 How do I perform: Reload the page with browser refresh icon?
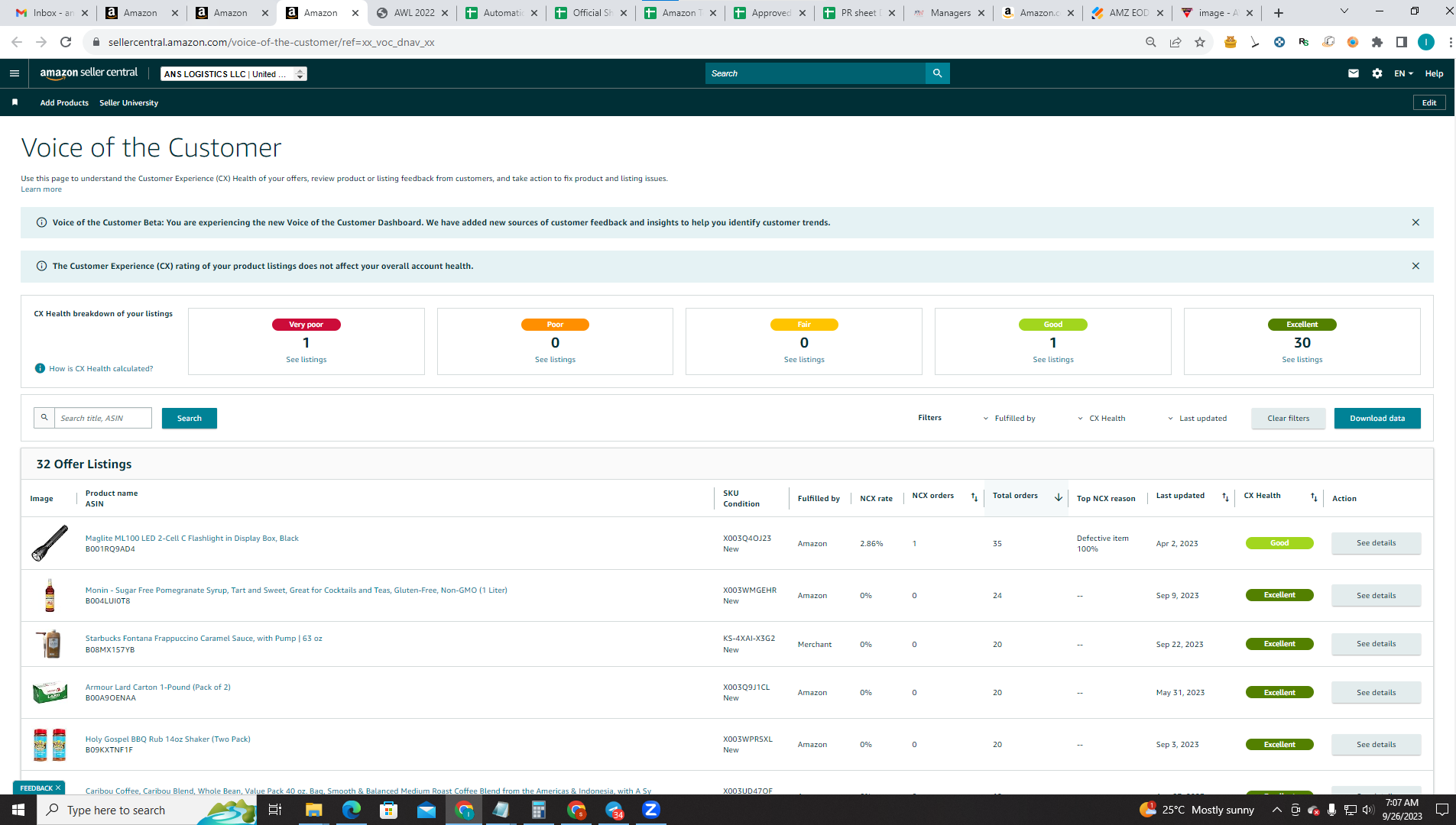[66, 42]
